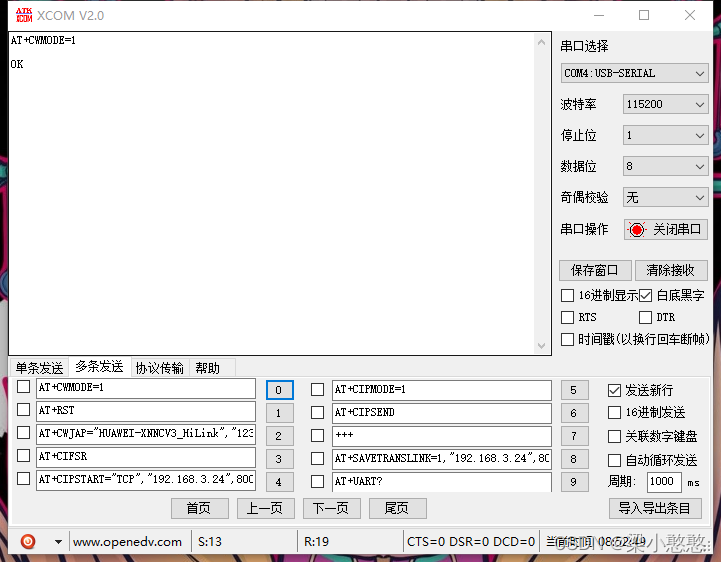Image resolution: width=721 pixels, height=562 pixels.
Task: Switch to the 单条发送 tab
Action: point(39,368)
